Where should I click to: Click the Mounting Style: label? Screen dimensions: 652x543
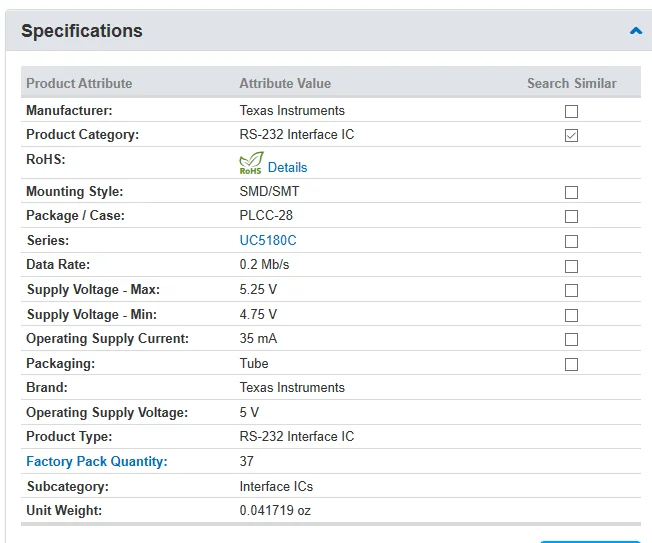click(x=75, y=192)
